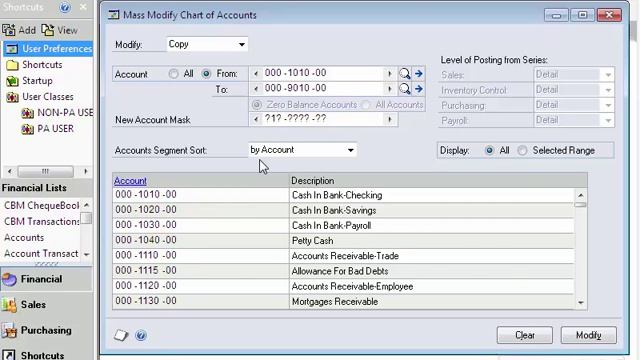The height and width of the screenshot is (360, 640).
Task: Click right arrow of New Account Mask
Action: (389, 120)
